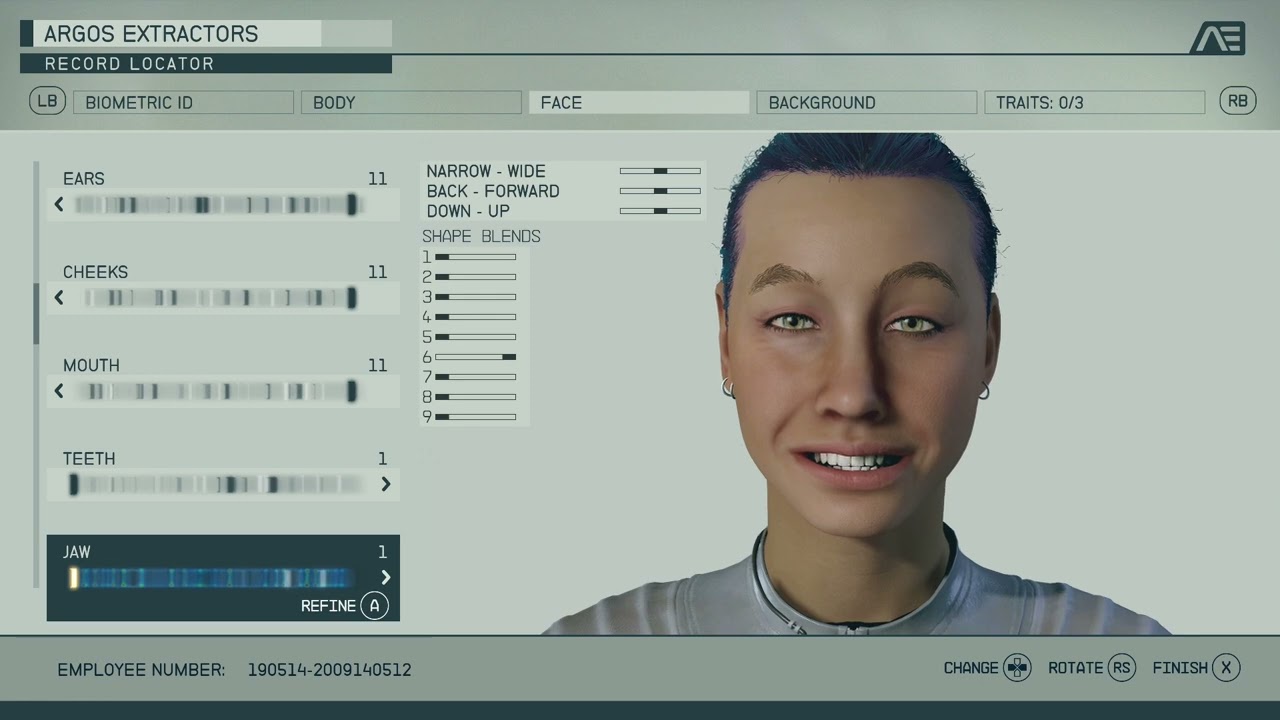1280x720 pixels.
Task: Adjust shape blend slider 5
Action: tap(475, 337)
